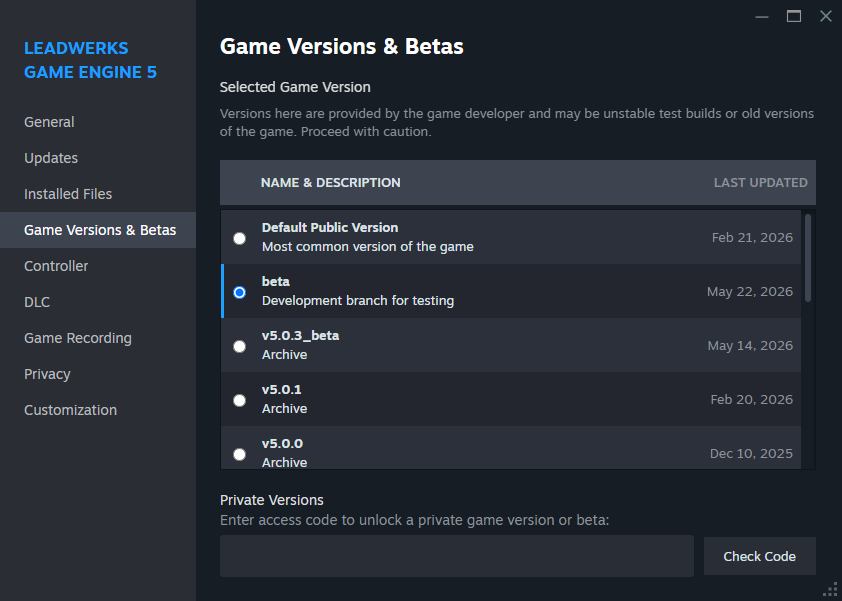Image resolution: width=842 pixels, height=601 pixels.
Task: Open the Customization section
Action: 98,410
